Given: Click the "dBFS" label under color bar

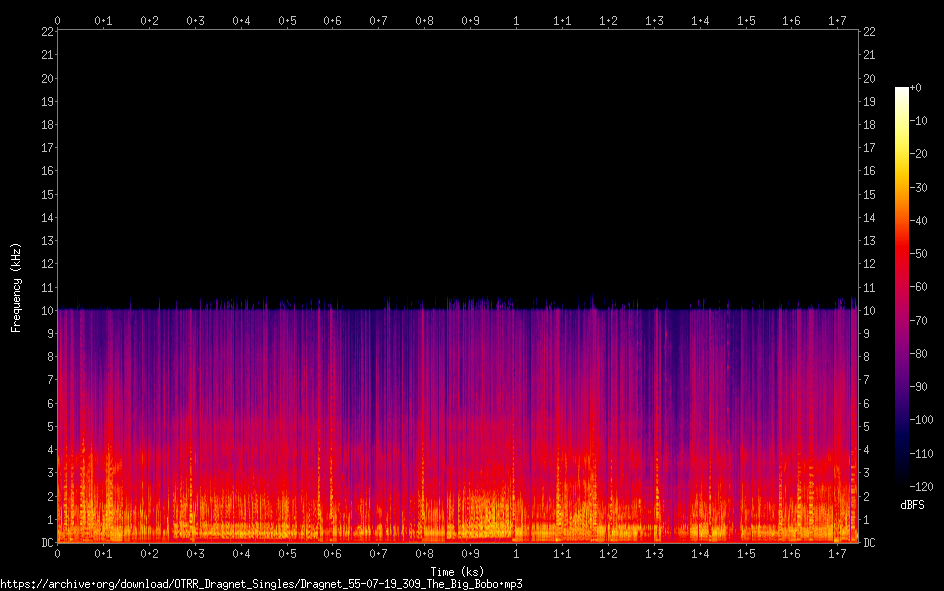Looking at the screenshot, I should (x=912, y=505).
